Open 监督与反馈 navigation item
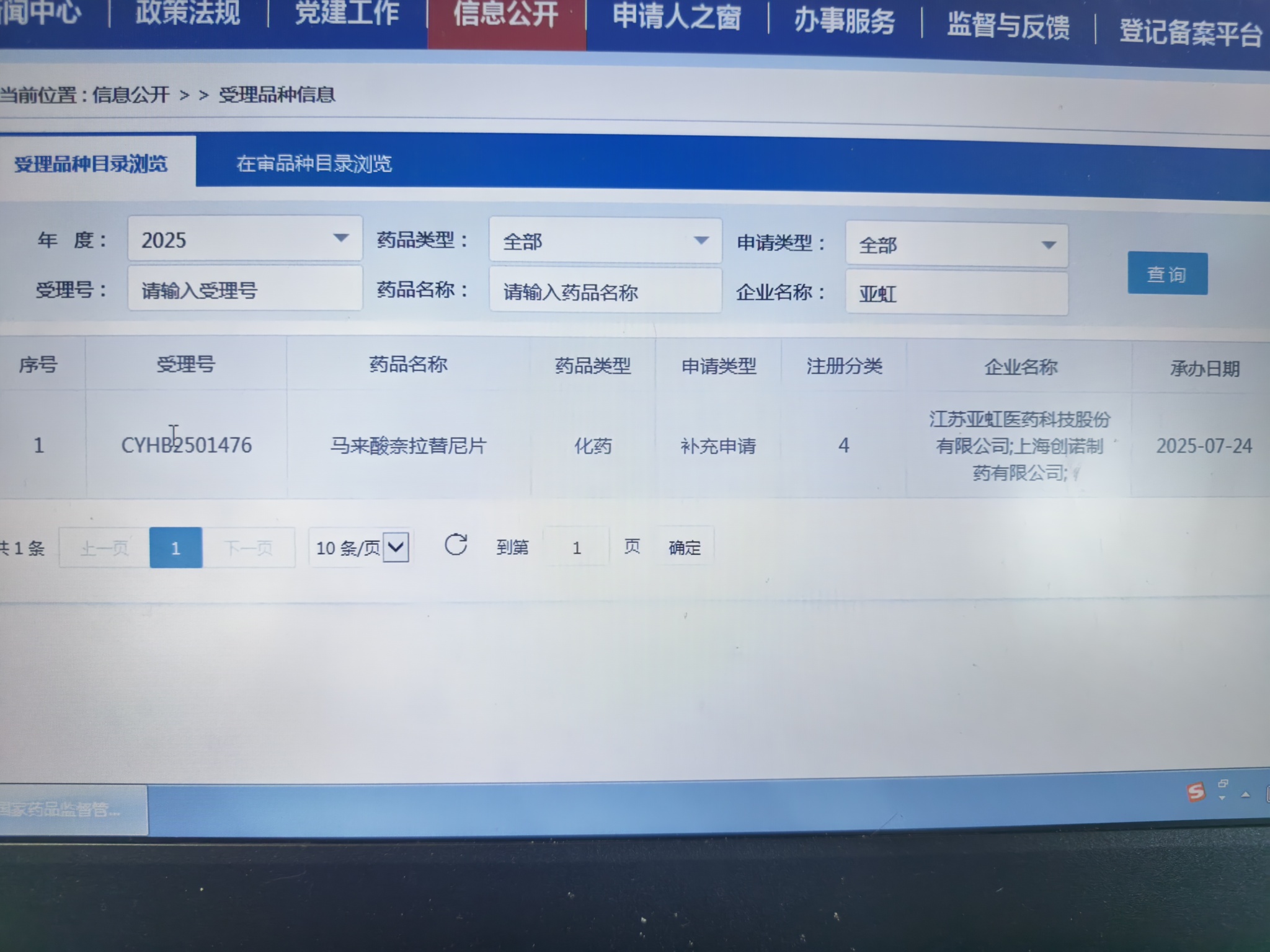 point(1008,27)
